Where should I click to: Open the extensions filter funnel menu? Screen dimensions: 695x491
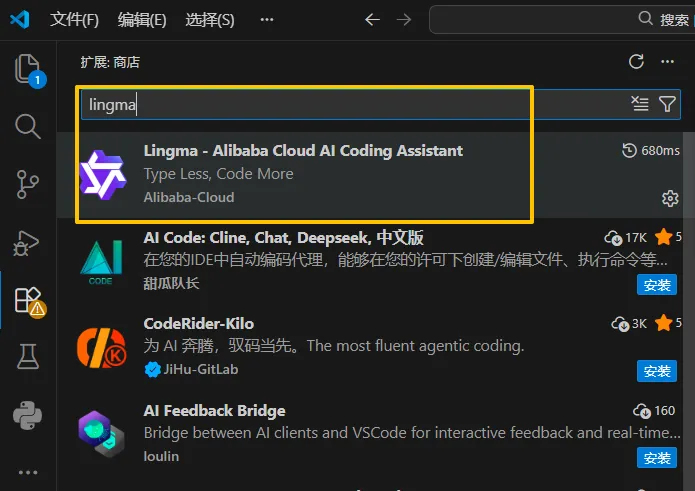tap(667, 103)
